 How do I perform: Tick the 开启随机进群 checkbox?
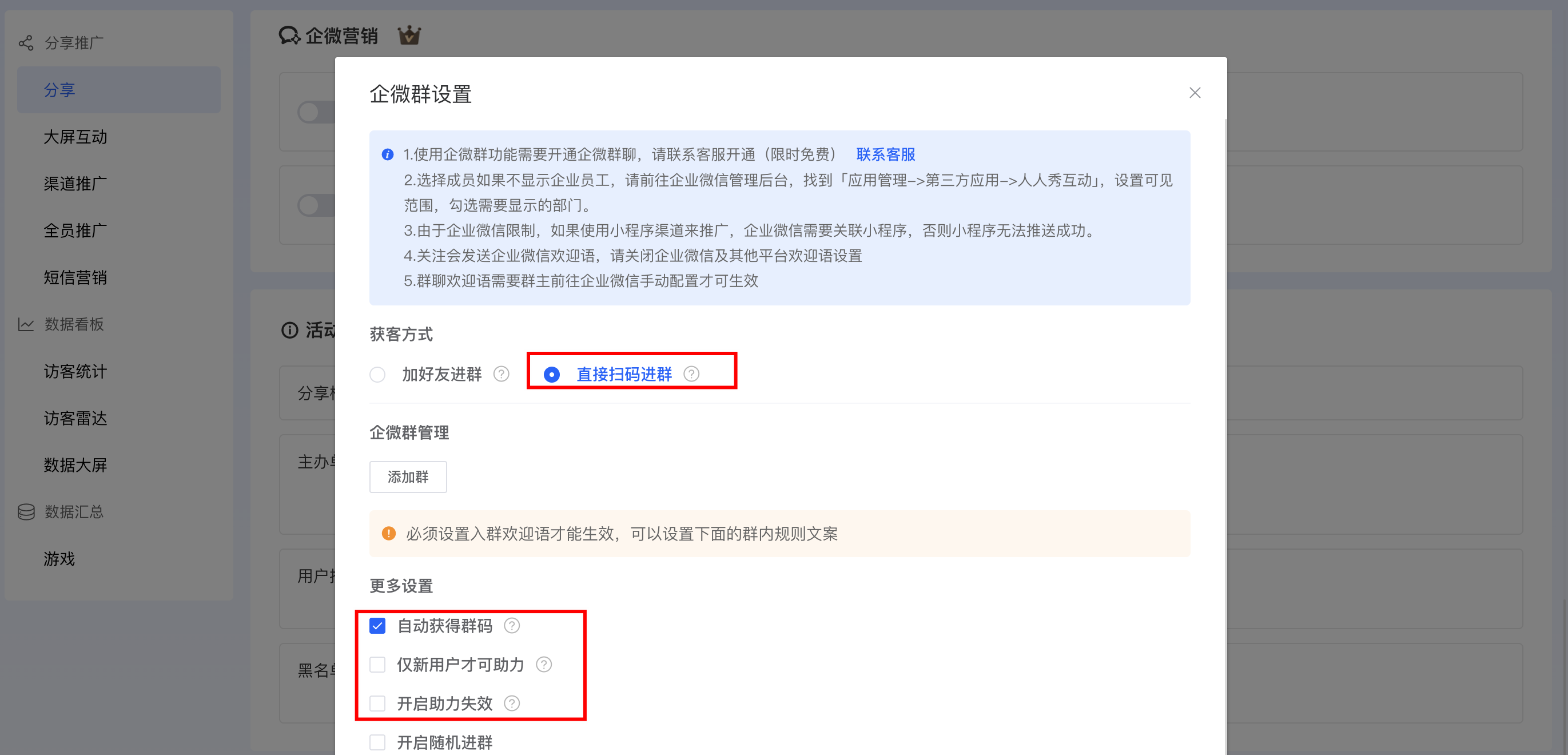[377, 743]
